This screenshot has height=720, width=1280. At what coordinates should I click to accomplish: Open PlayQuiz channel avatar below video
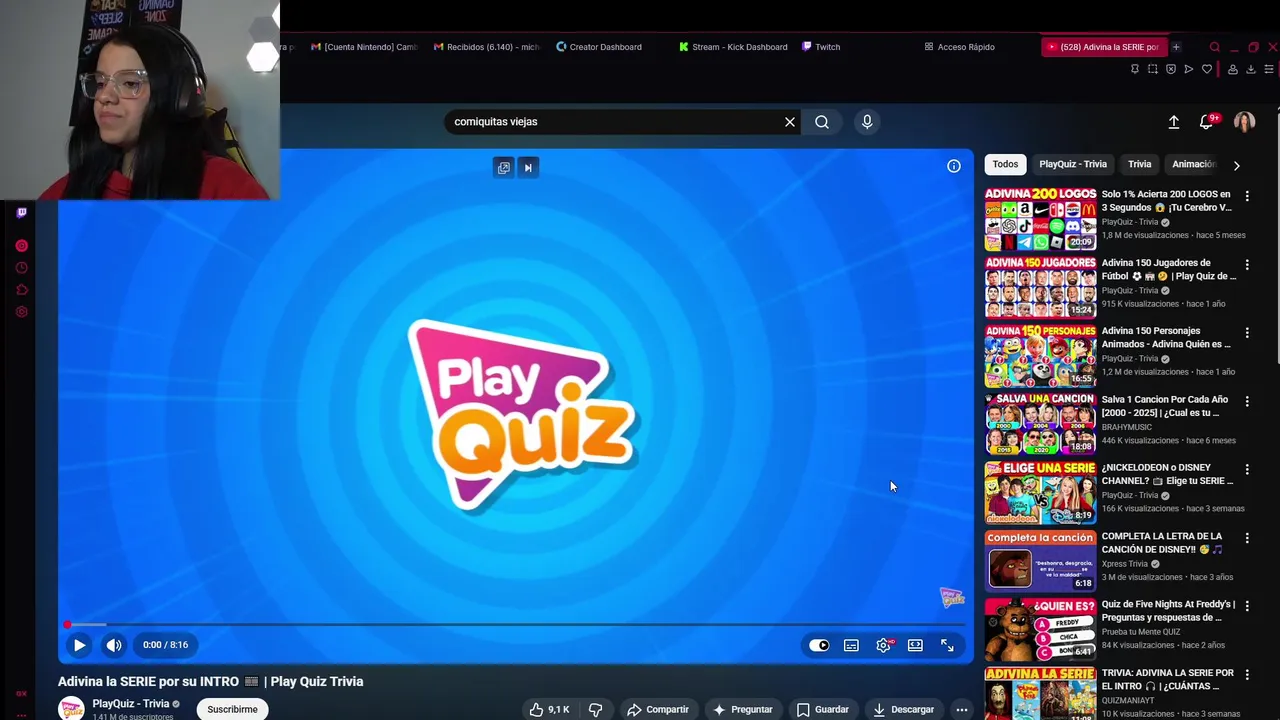[x=72, y=709]
